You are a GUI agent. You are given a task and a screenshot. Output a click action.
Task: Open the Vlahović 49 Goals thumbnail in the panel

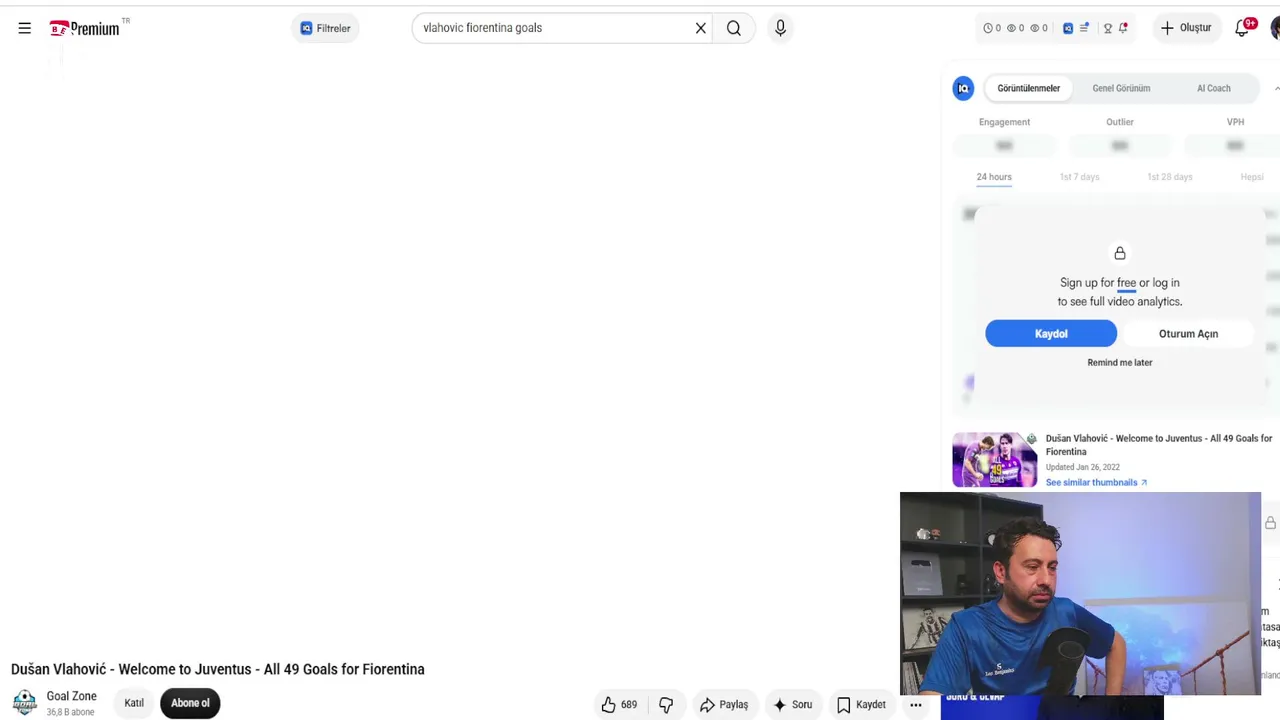tap(994, 460)
